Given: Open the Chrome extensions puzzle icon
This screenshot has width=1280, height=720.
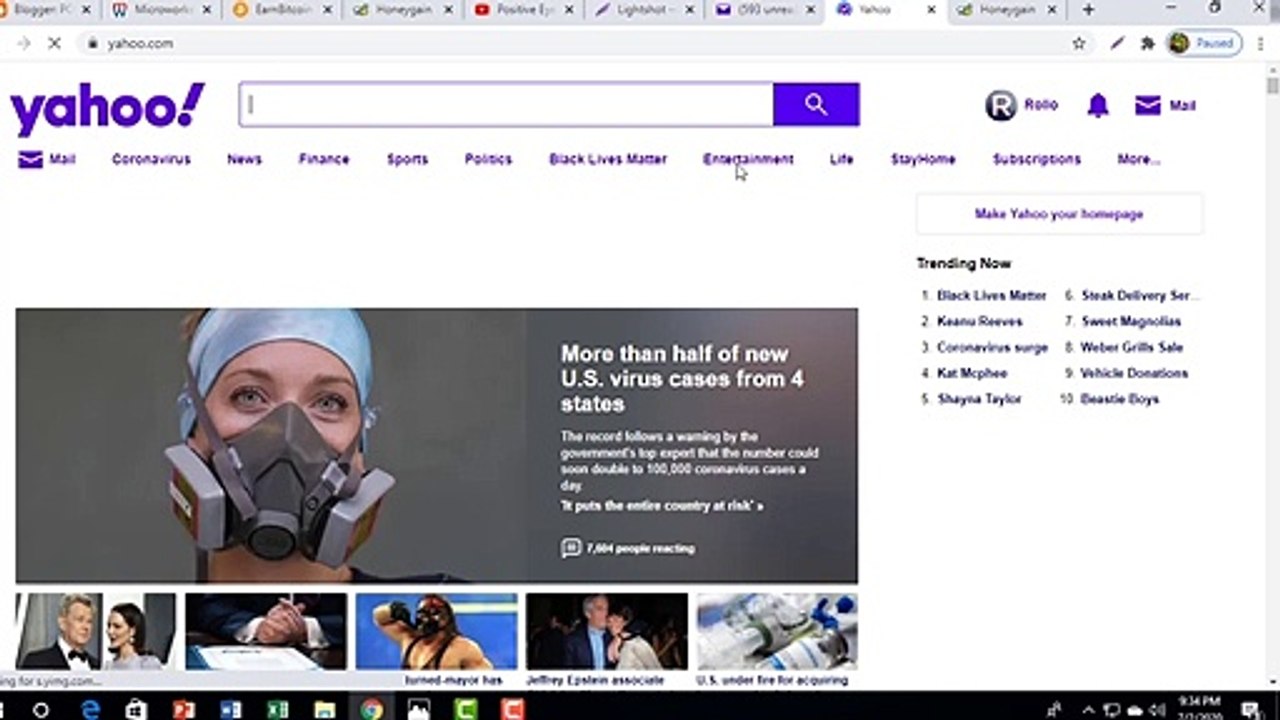Looking at the screenshot, I should pyautogui.click(x=1148, y=43).
